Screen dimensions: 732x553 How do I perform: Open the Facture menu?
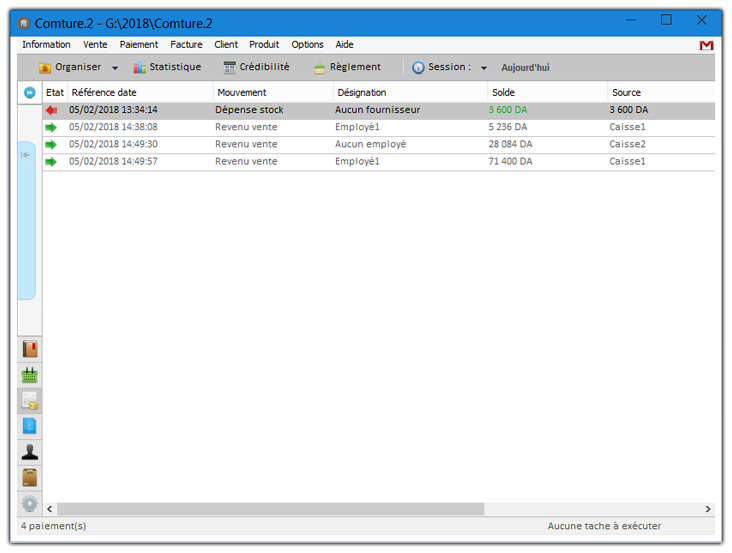(x=186, y=45)
